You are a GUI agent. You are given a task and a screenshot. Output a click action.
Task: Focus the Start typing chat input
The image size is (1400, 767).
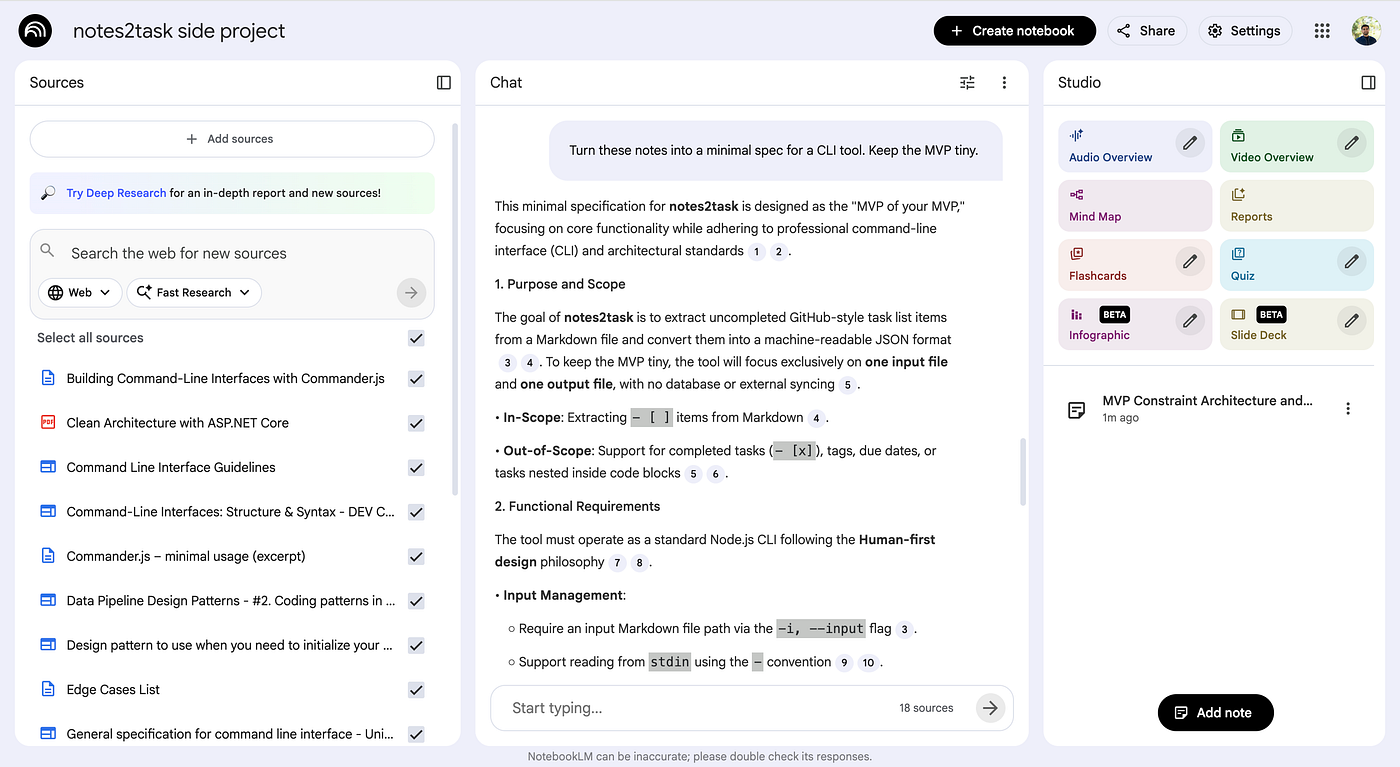(x=700, y=708)
